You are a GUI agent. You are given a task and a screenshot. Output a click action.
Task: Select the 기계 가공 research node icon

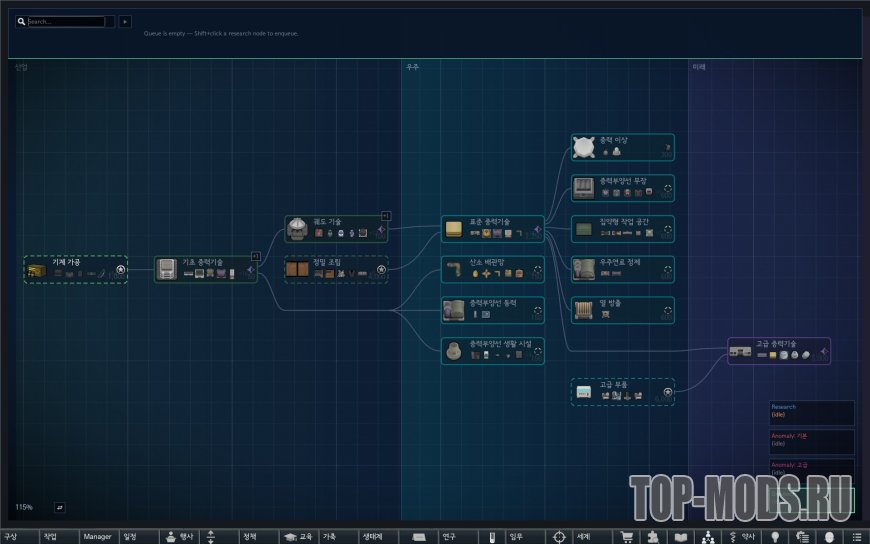pos(37,270)
